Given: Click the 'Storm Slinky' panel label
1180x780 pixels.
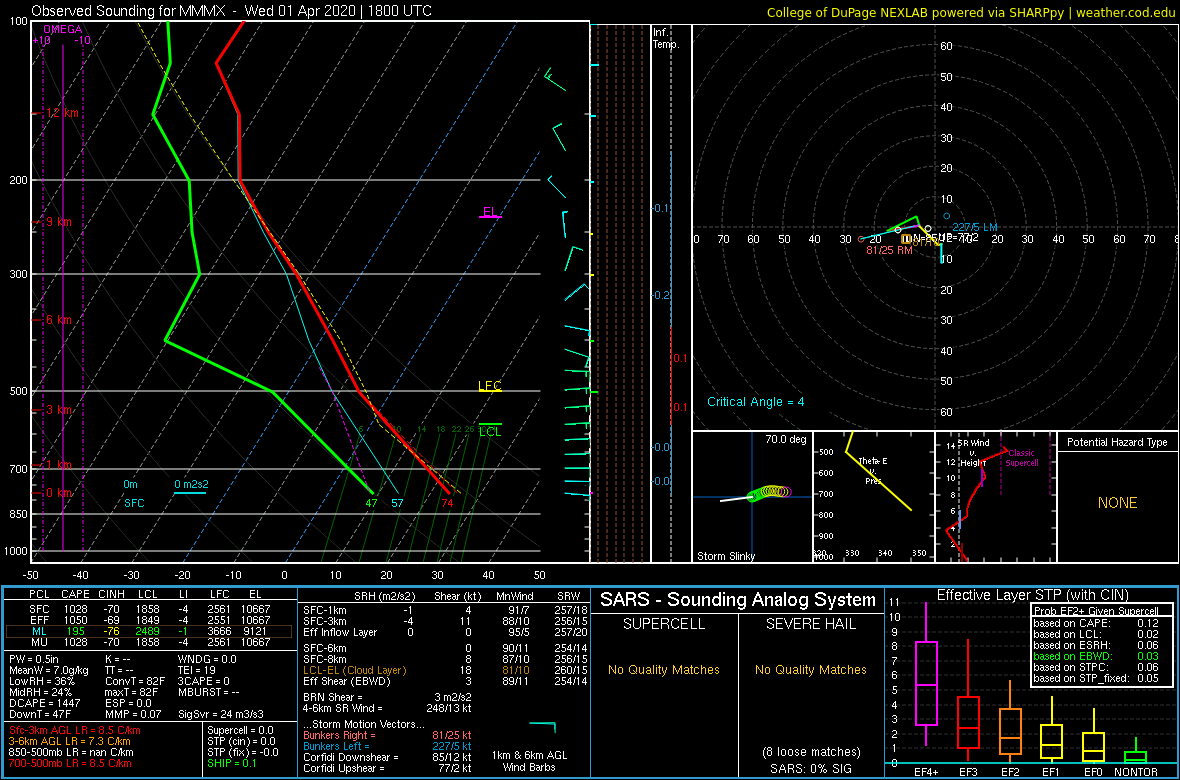Looking at the screenshot, I should [725, 556].
